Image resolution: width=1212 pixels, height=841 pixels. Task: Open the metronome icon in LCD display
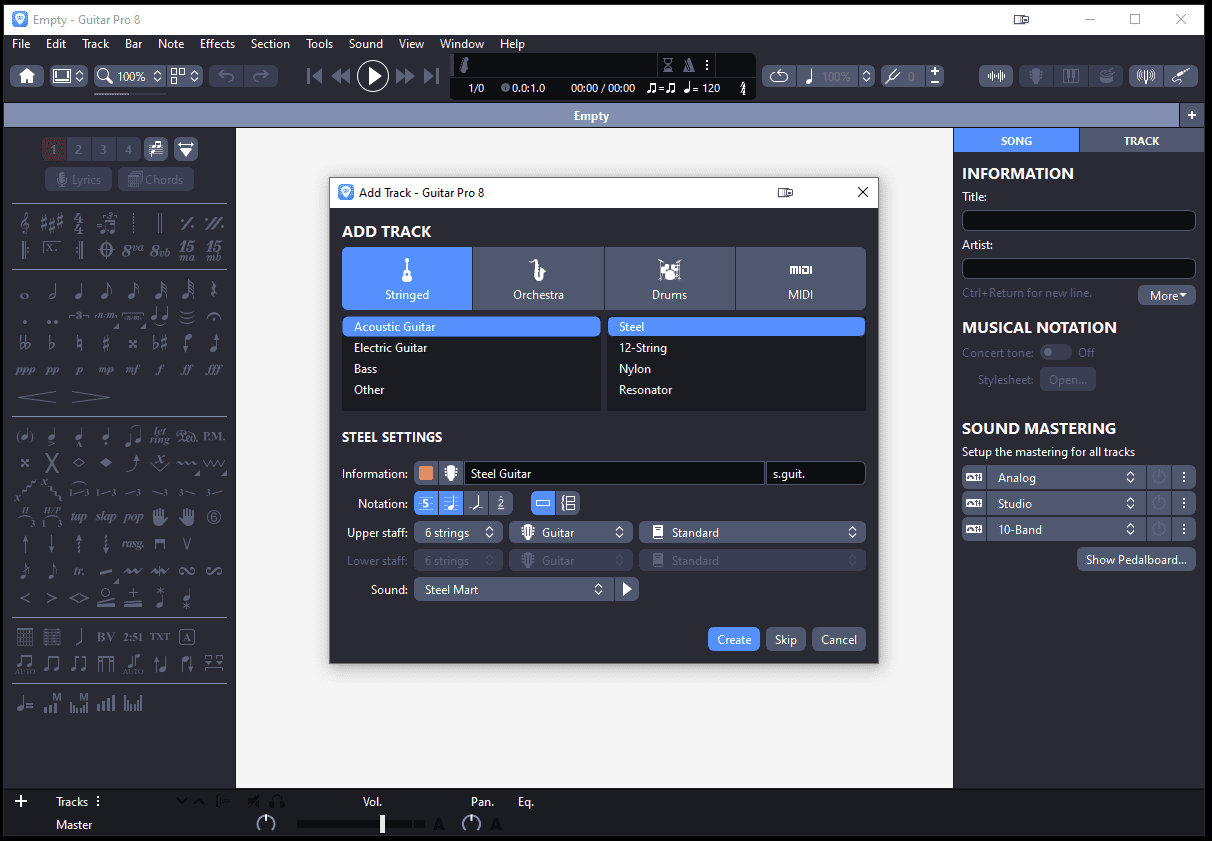click(688, 65)
